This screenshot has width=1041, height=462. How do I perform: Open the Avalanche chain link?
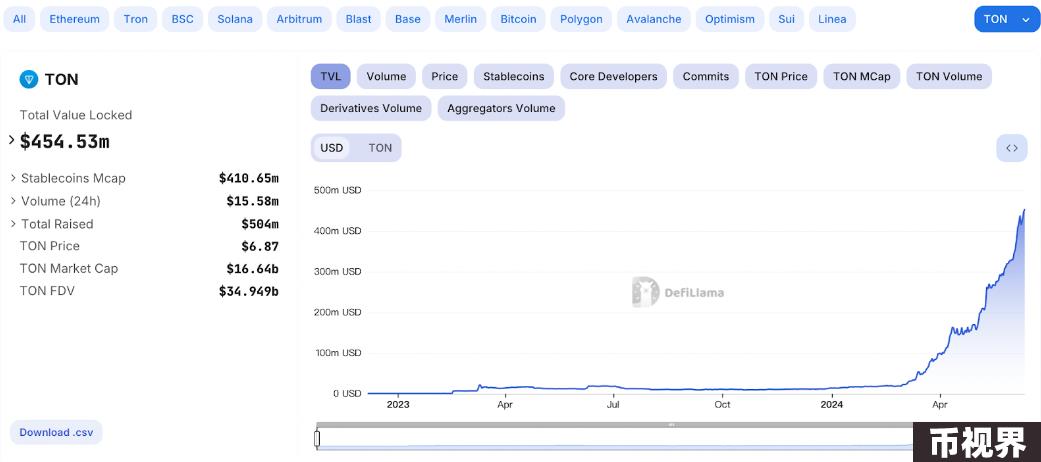653,19
